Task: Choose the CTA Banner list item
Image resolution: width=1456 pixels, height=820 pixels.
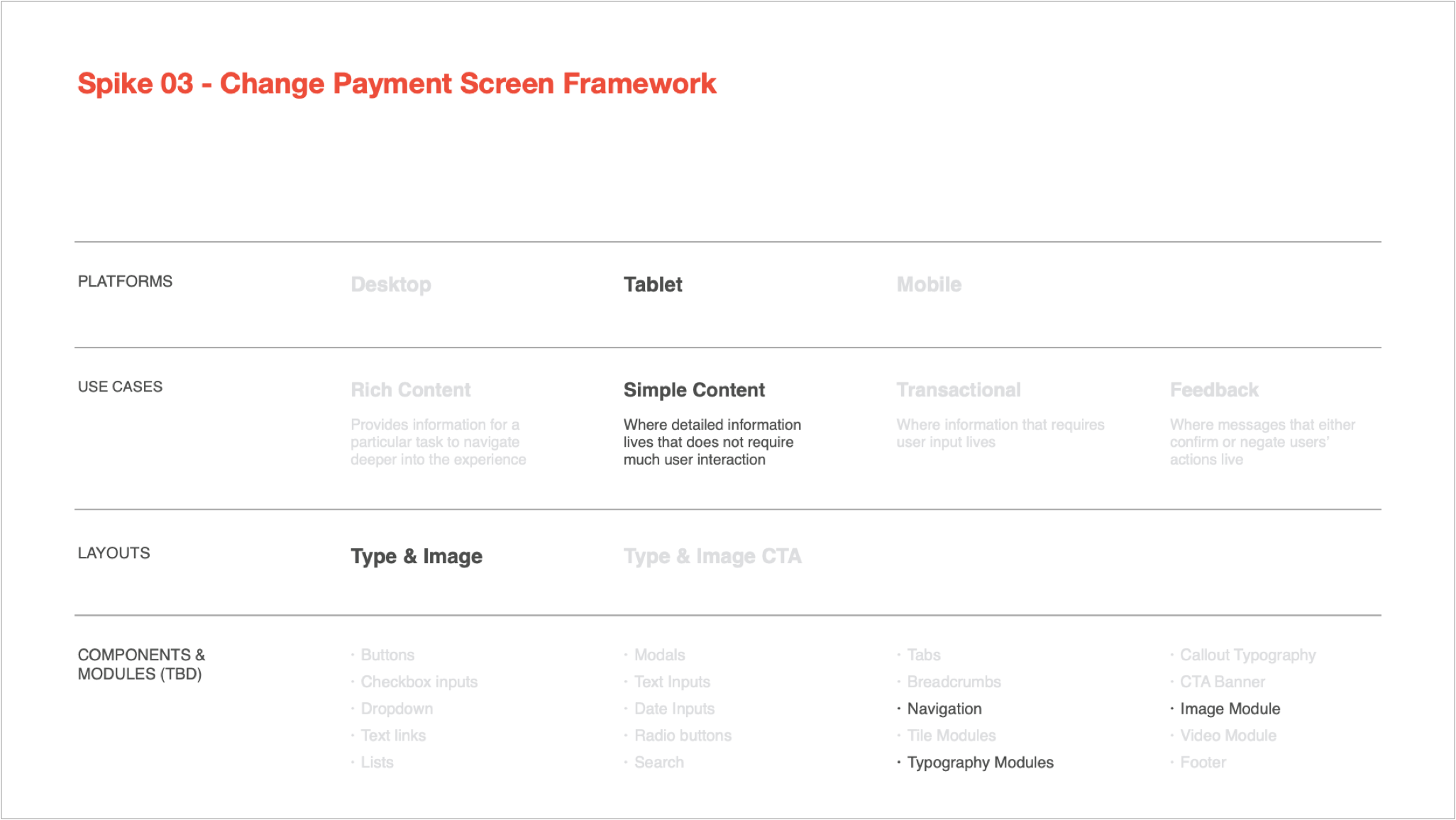Action: pos(1222,682)
